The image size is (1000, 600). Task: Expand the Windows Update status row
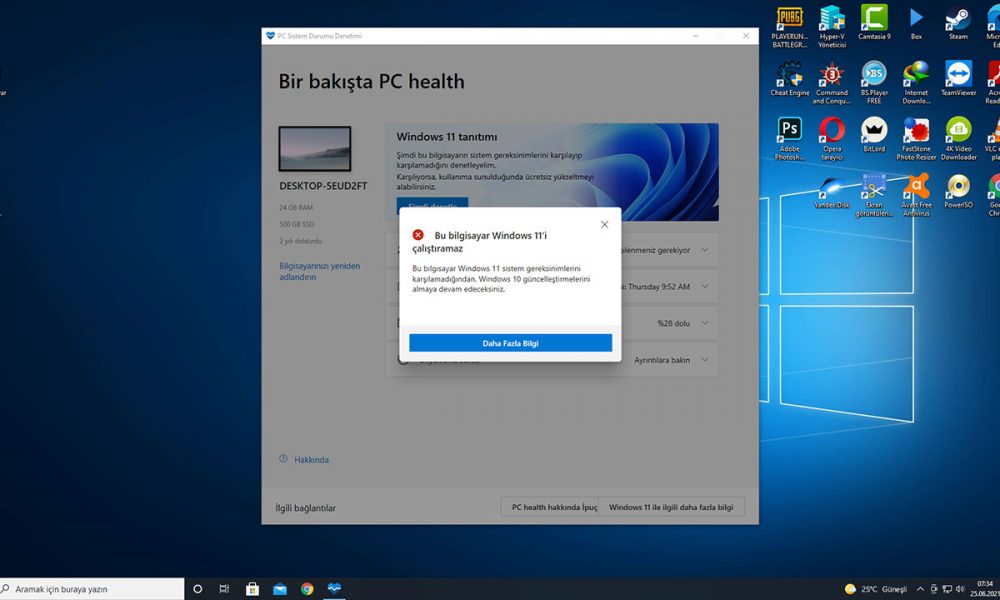[703, 250]
